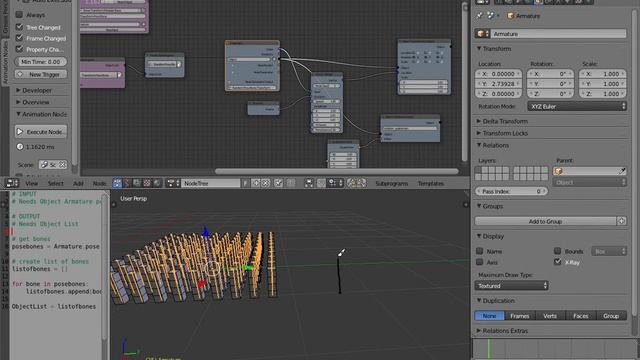Viewport: 640px width, 360px height.
Task: Enable the Axis display checkbox
Action: coord(480,262)
